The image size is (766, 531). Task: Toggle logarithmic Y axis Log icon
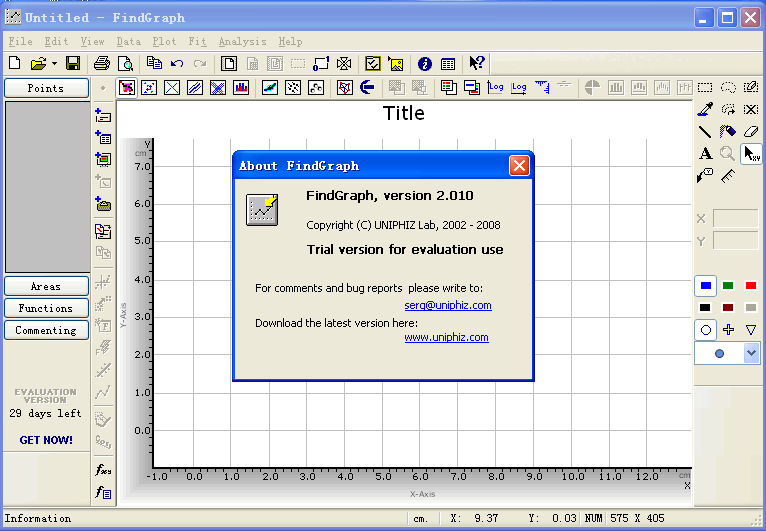click(x=495, y=87)
